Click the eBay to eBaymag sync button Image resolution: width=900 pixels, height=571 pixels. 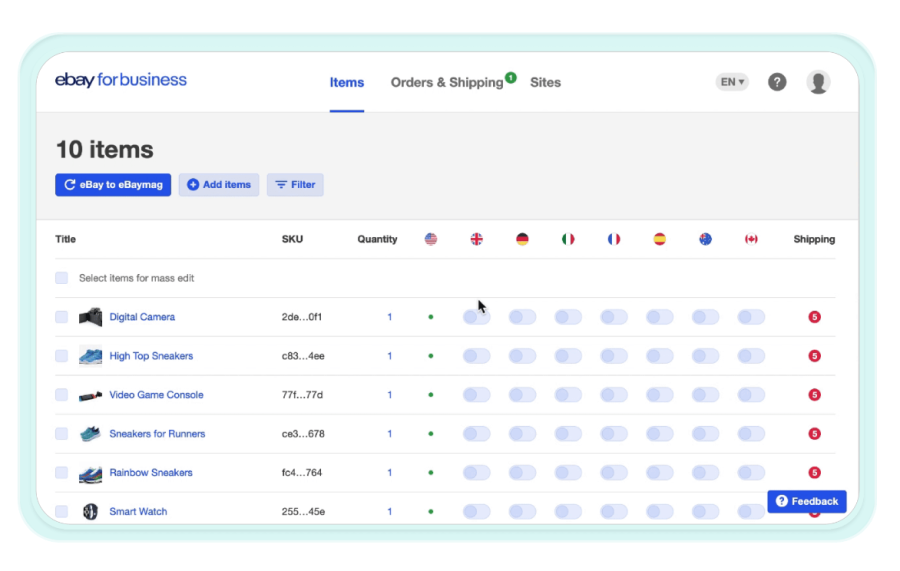pos(113,185)
